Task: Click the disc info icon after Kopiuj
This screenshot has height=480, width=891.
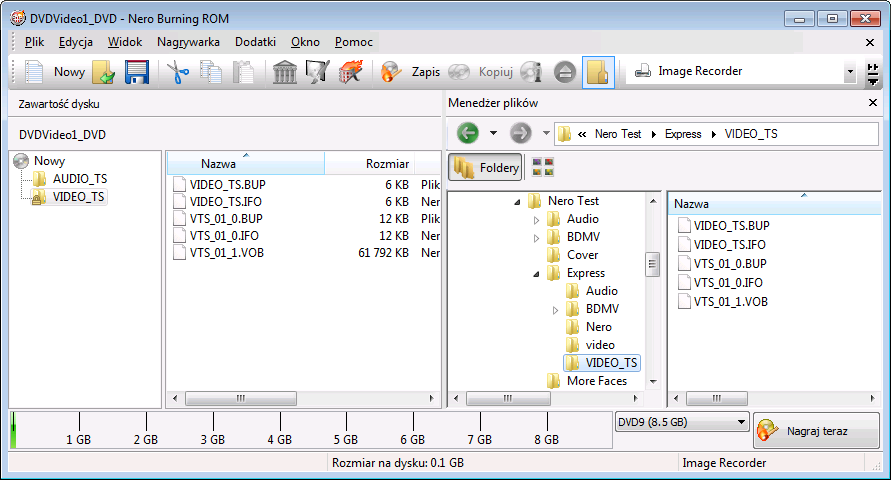Action: pyautogui.click(x=531, y=72)
